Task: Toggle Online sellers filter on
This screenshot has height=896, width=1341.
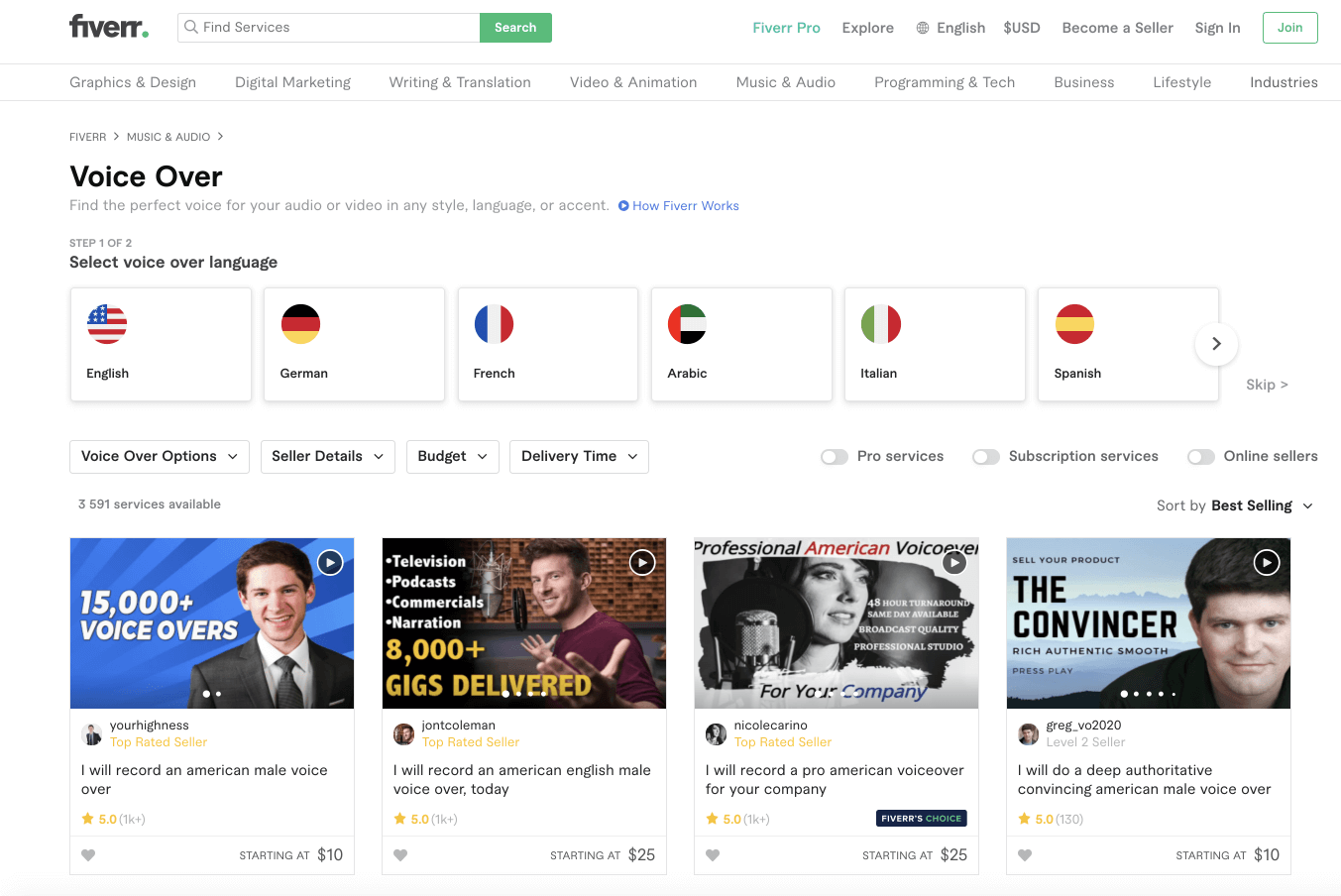Action: (1201, 457)
